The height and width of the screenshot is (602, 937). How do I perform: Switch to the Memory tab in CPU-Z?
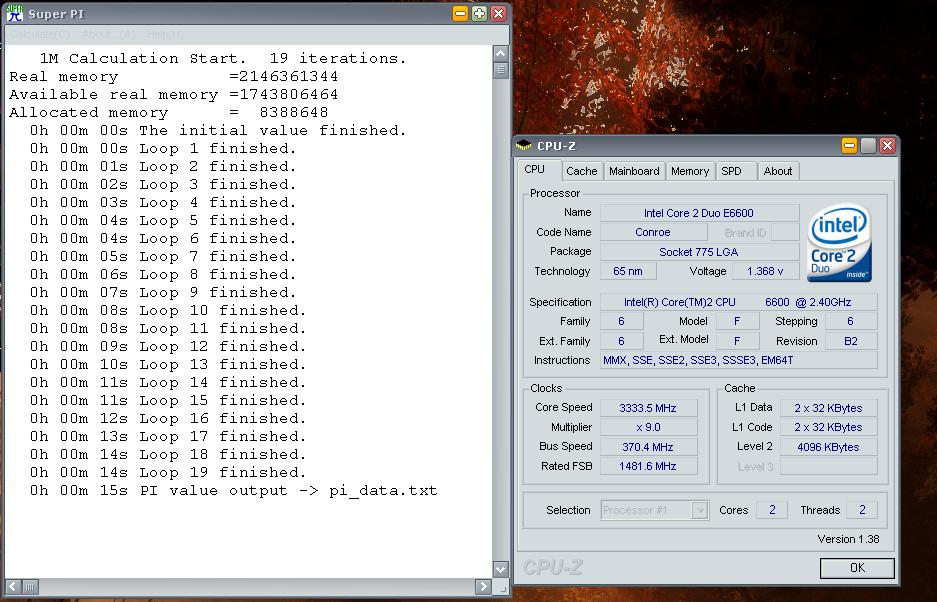click(x=690, y=171)
